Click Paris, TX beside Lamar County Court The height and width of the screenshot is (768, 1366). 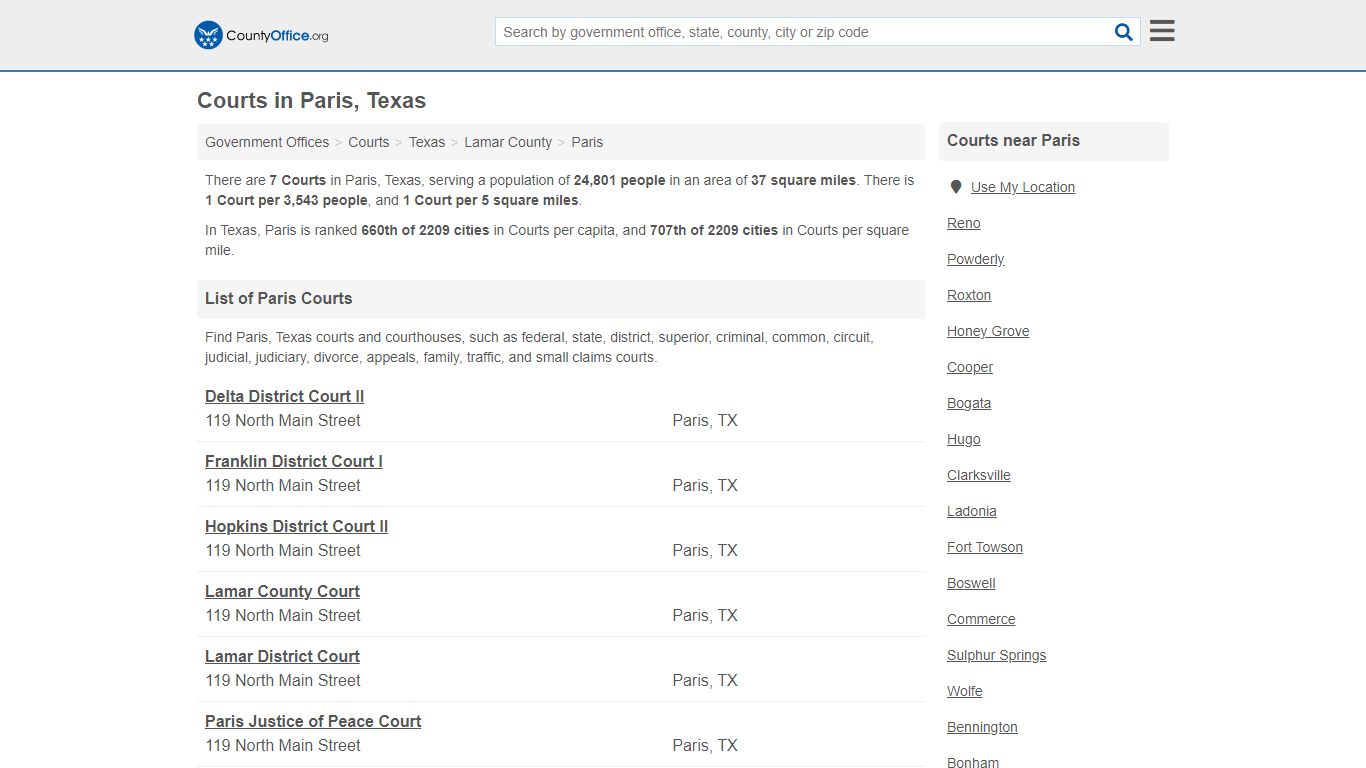(x=705, y=616)
